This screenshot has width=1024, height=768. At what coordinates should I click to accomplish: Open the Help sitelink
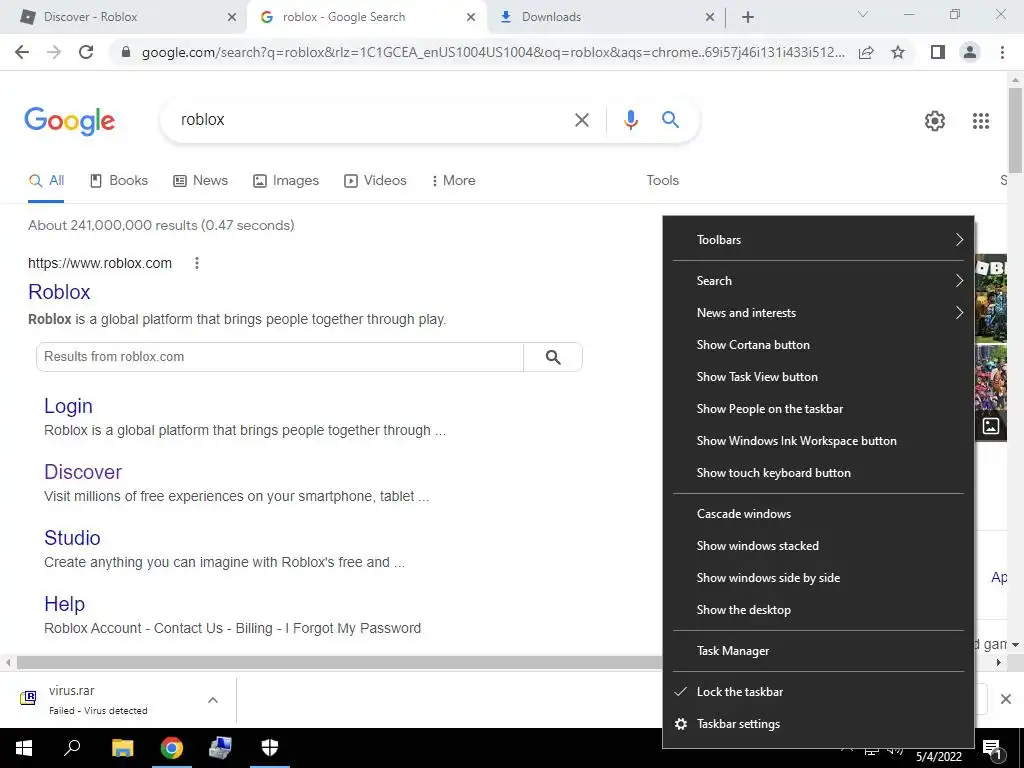(65, 603)
